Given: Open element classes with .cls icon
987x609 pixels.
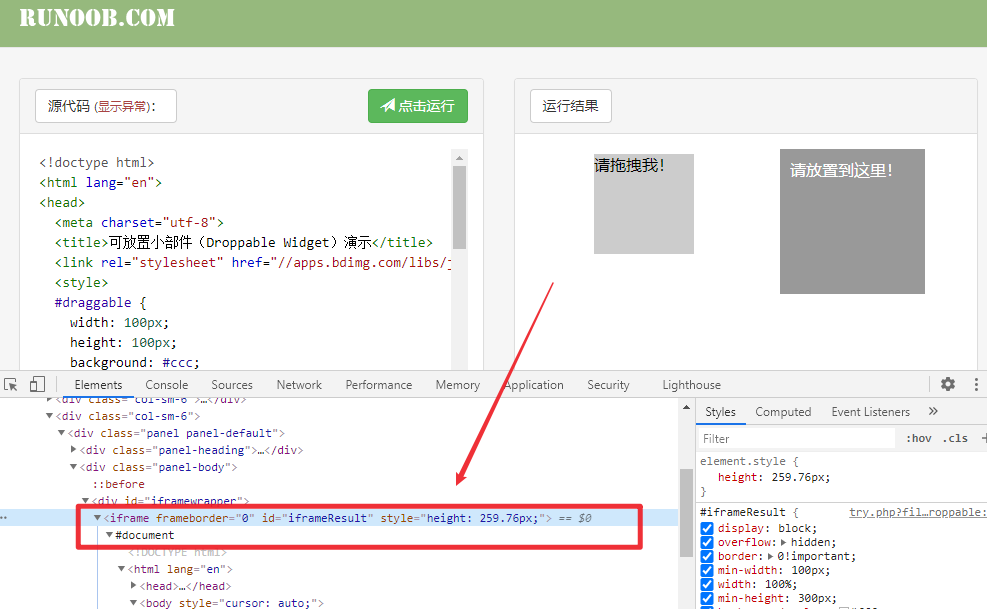Looking at the screenshot, I should click(x=953, y=437).
